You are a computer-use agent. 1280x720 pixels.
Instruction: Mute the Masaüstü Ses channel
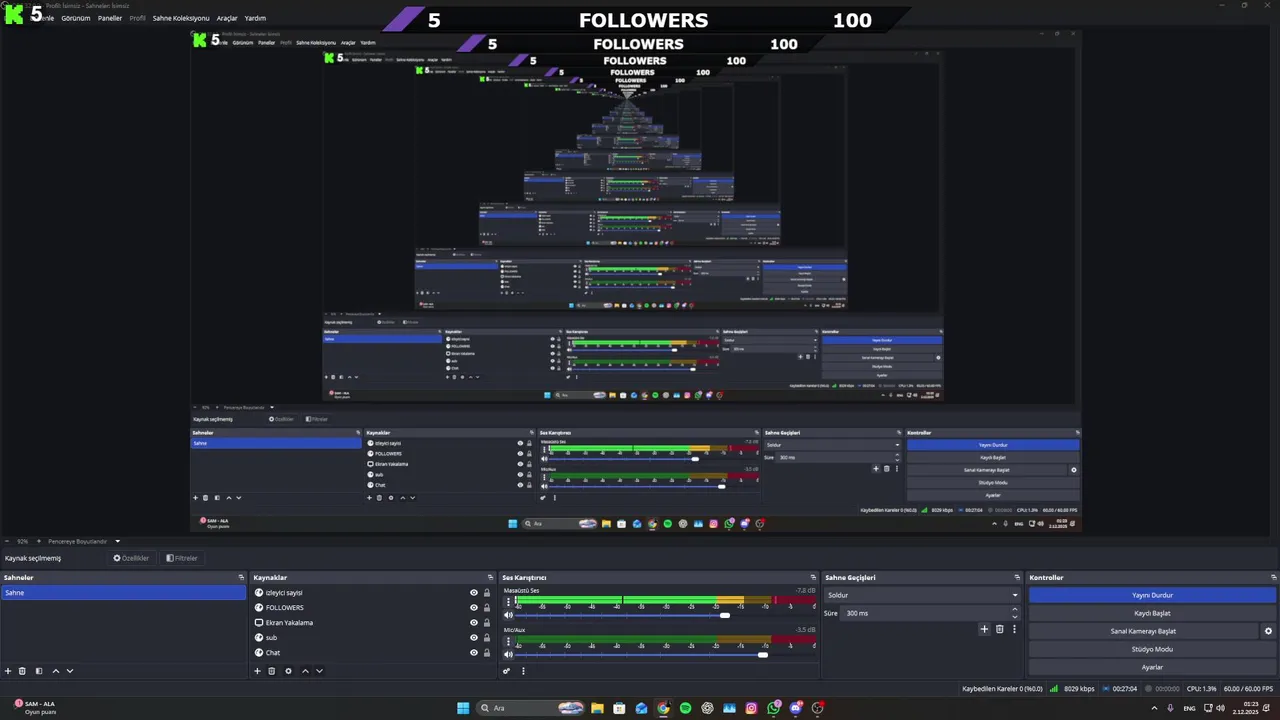(508, 615)
